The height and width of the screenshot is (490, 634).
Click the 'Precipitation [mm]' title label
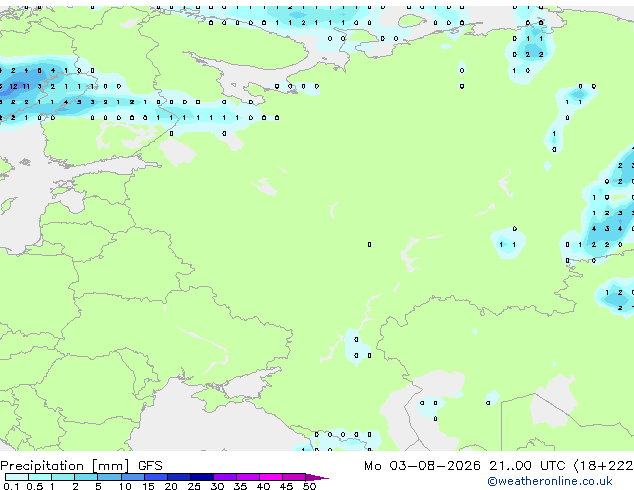(x=65, y=466)
